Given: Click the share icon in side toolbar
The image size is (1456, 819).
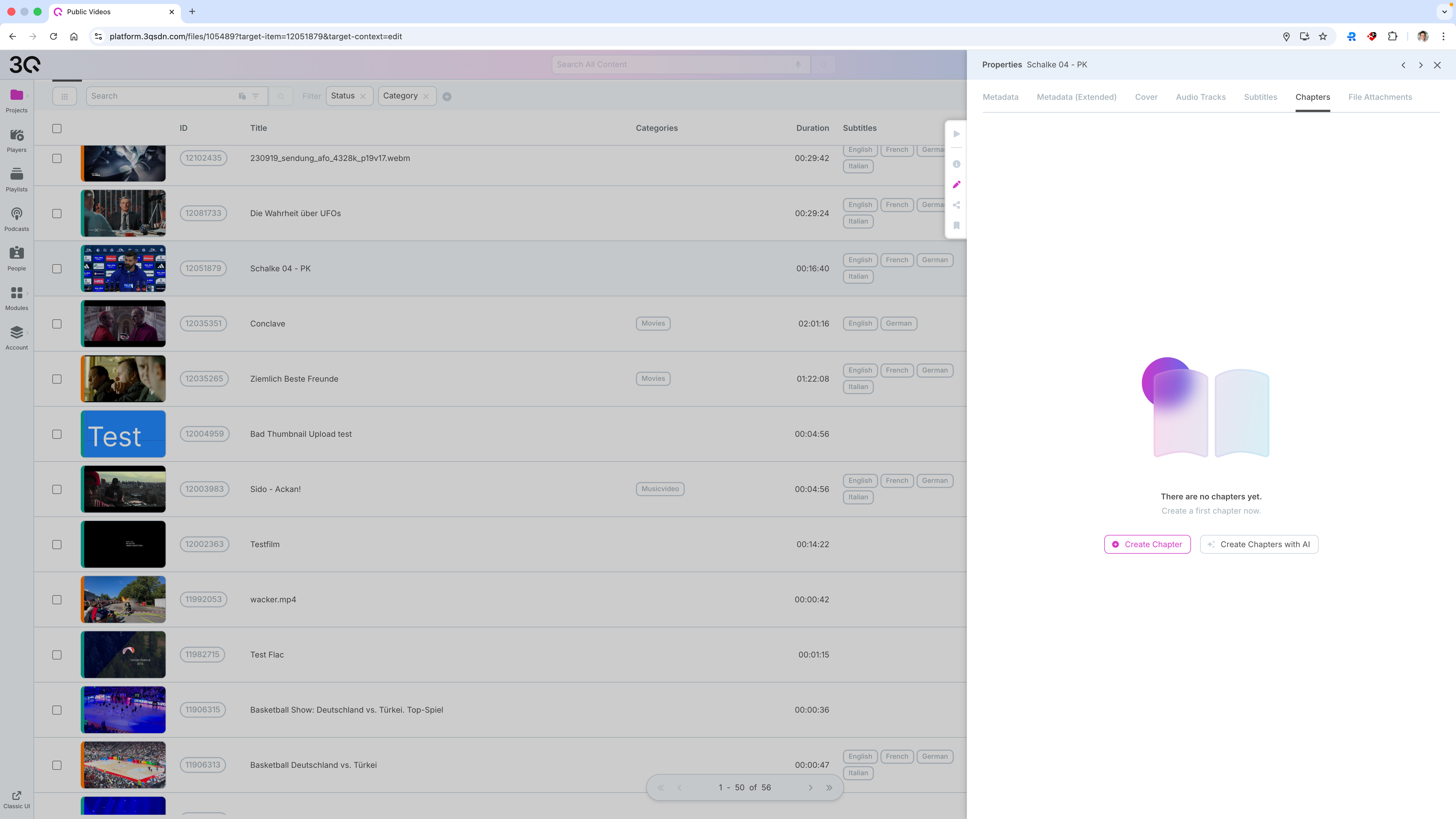Looking at the screenshot, I should tap(956, 205).
